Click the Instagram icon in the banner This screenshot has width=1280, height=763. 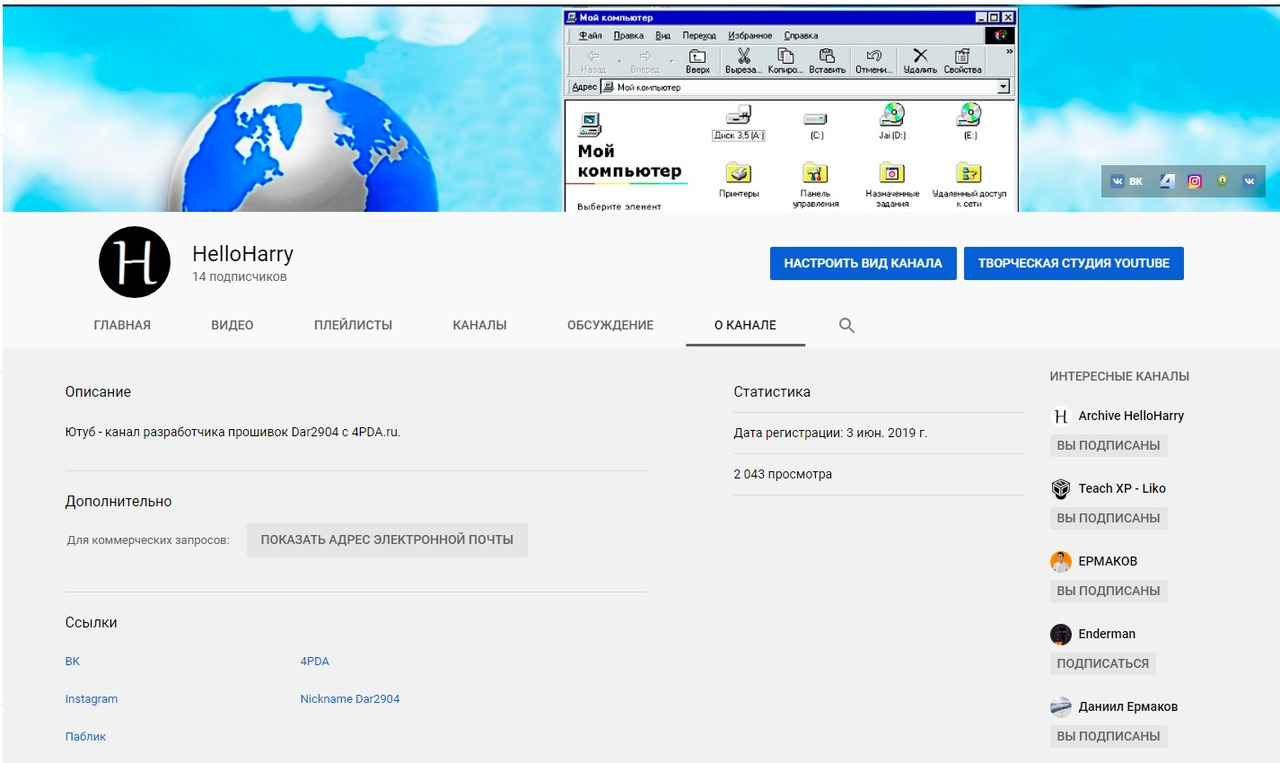click(1194, 181)
